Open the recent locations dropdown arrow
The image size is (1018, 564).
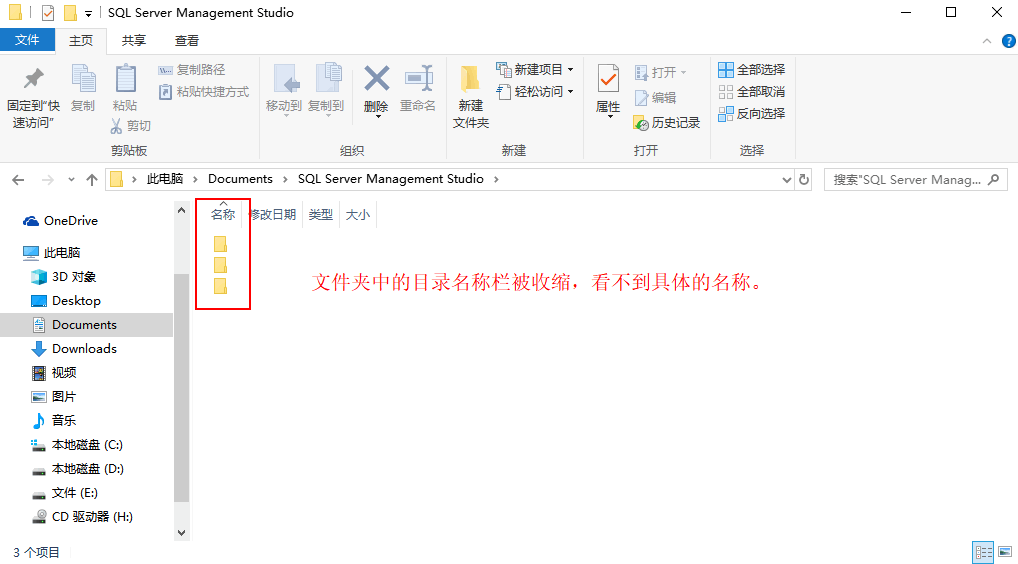point(71,180)
